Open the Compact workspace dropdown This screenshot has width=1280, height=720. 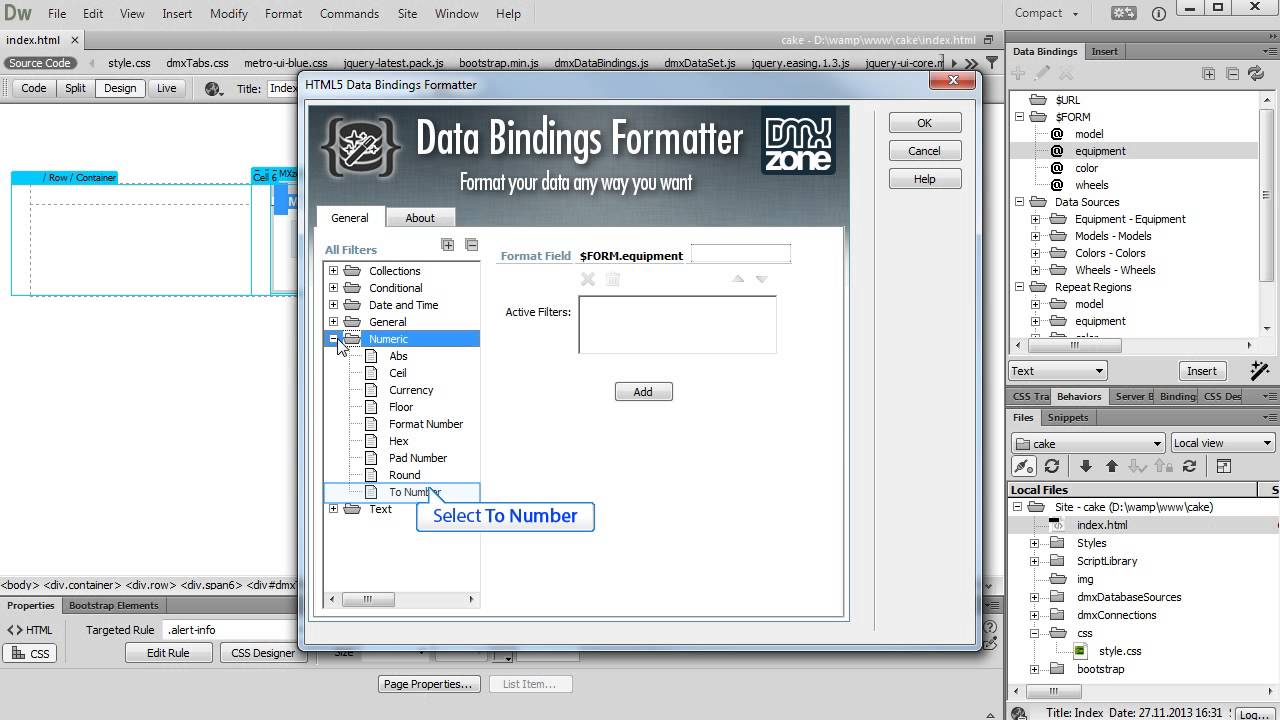point(1047,13)
